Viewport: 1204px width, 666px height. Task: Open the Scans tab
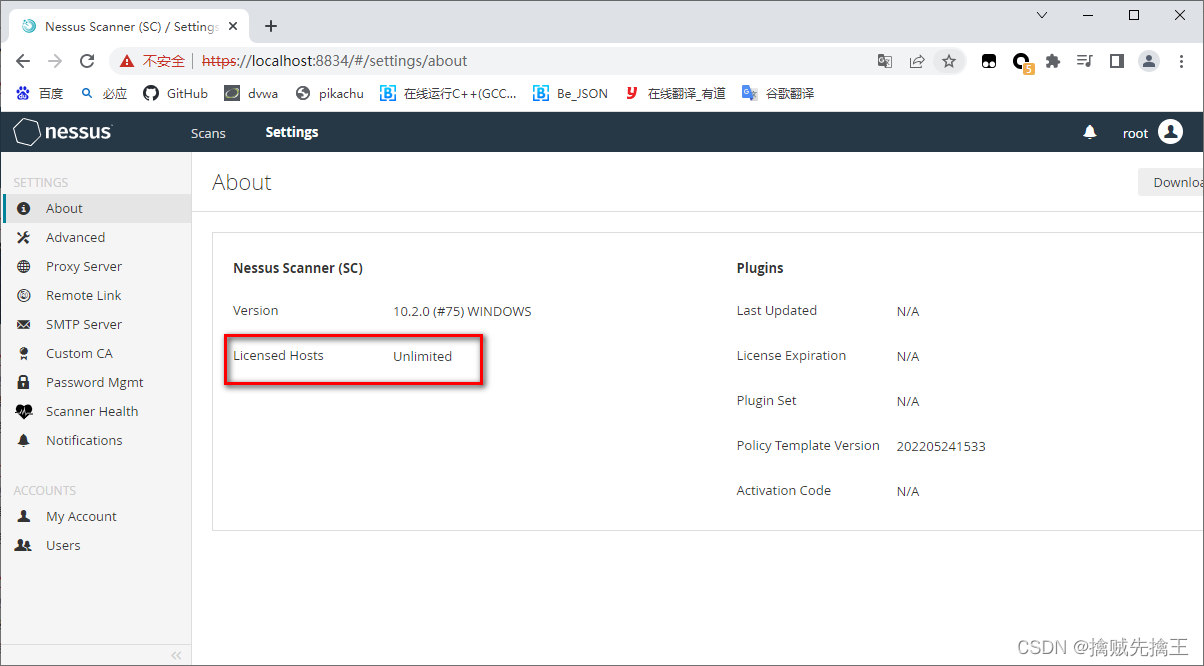(208, 133)
